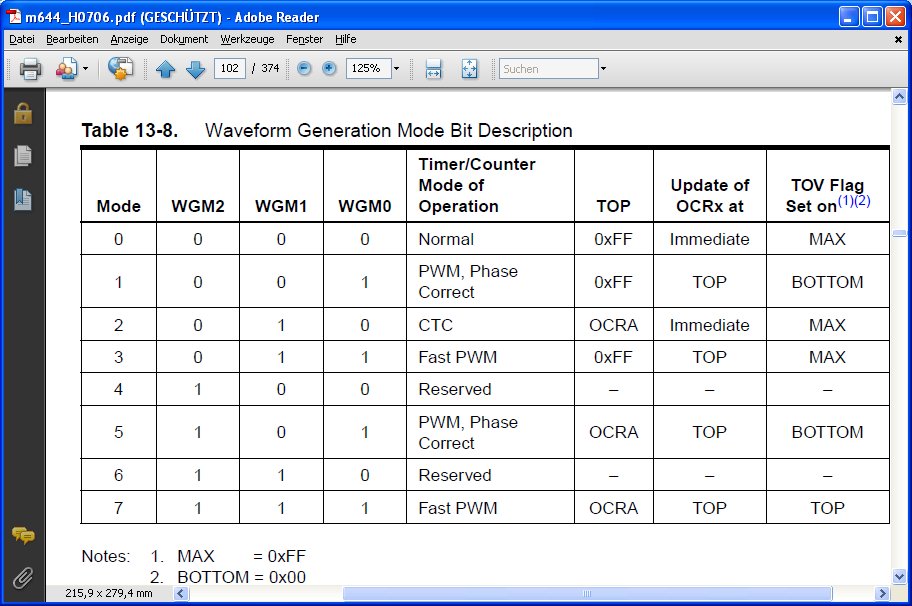Click vertical scrollbar up arrow
The image size is (912, 606).
tap(899, 97)
